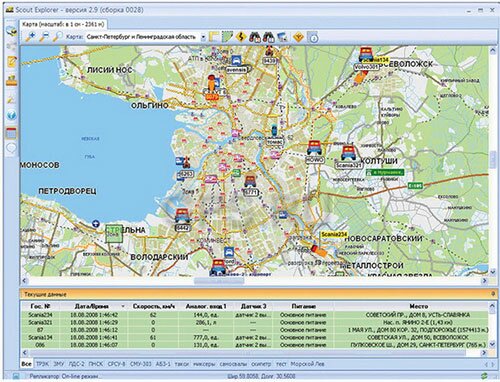This screenshot has width=500, height=382.
Task: Click the winding road sign icon
Action: click(241, 37)
